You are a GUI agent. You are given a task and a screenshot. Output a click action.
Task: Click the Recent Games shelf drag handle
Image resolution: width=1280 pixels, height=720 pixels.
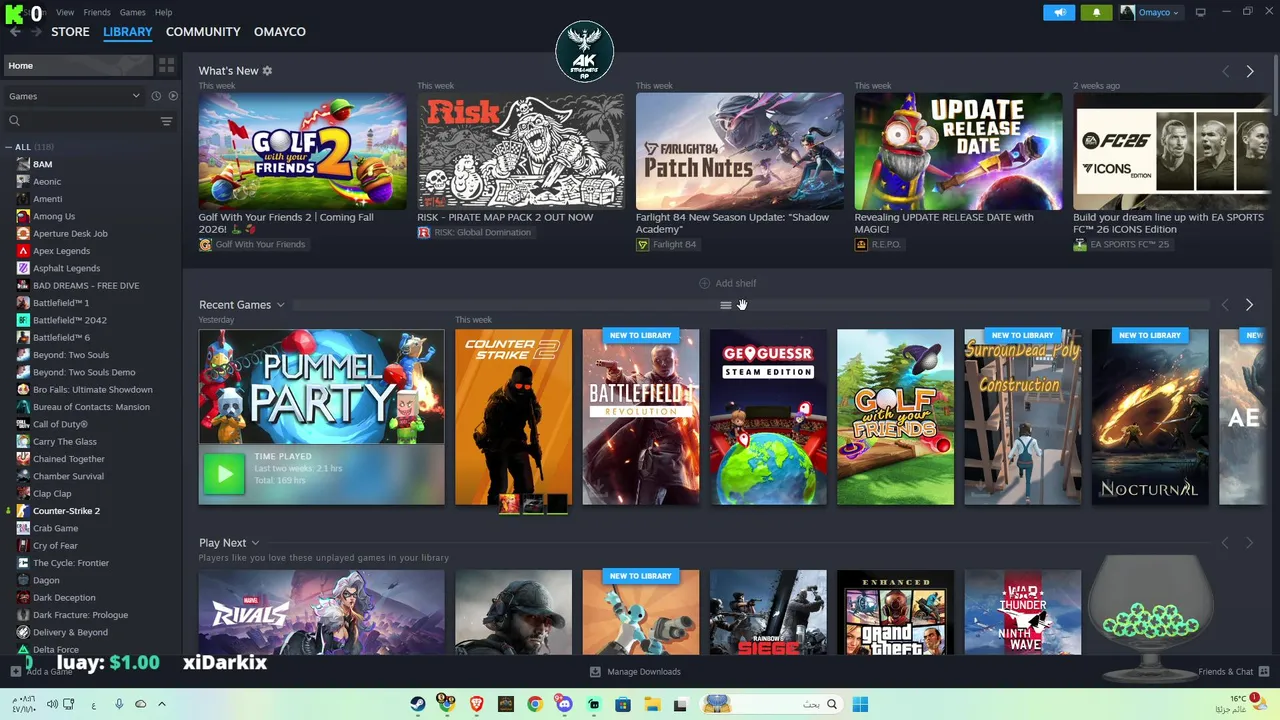[726, 305]
